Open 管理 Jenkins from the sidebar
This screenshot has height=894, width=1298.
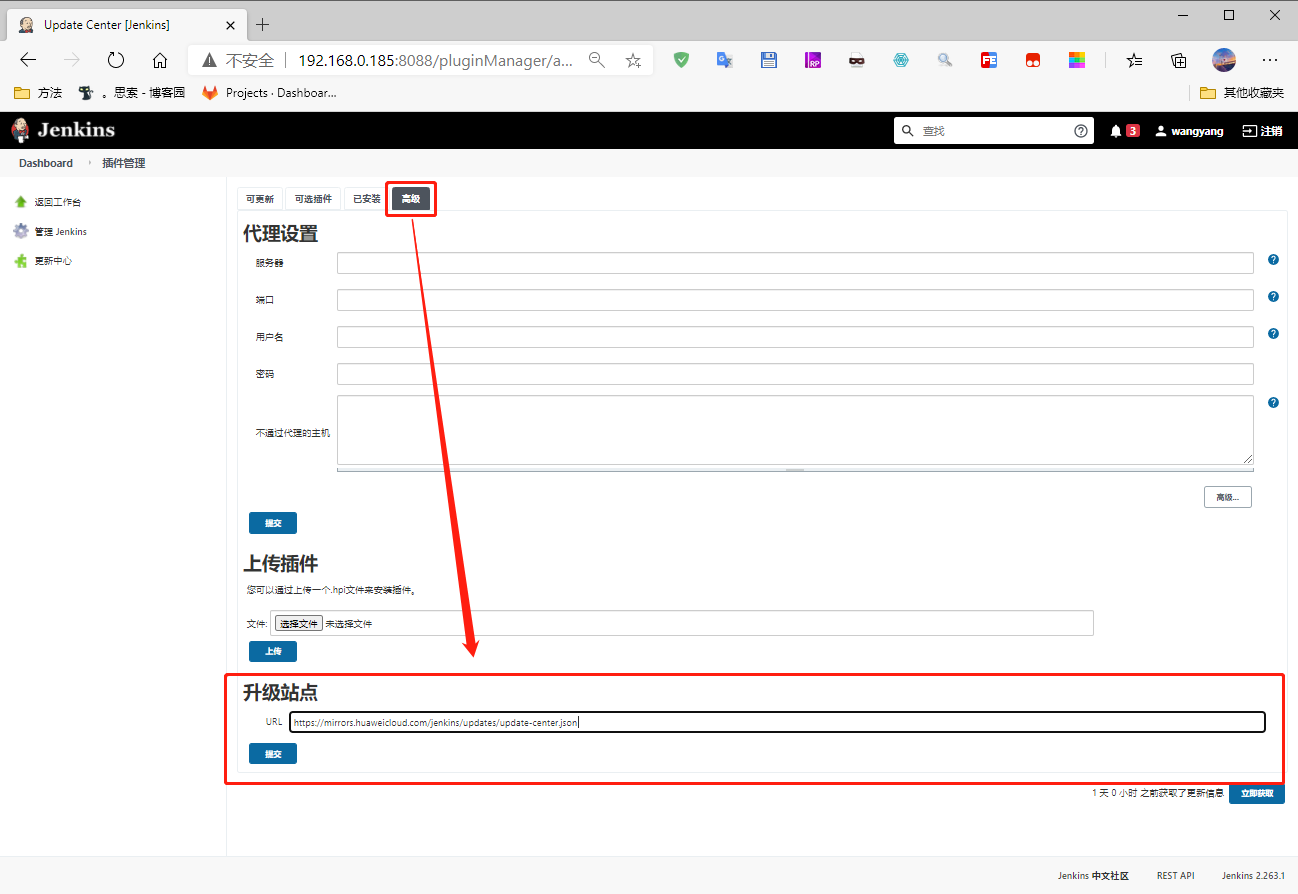tap(50, 231)
